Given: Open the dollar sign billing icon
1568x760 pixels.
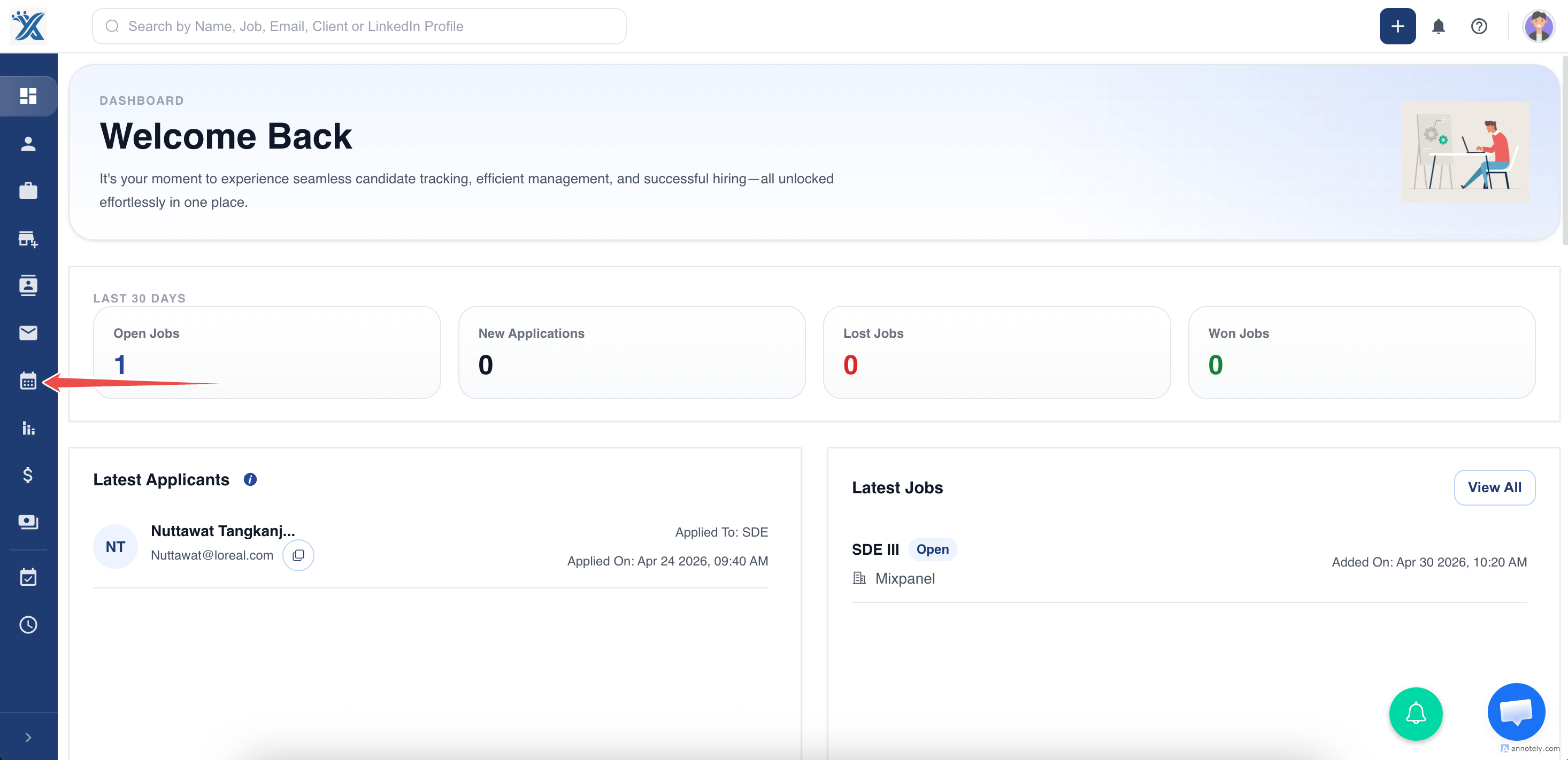Looking at the screenshot, I should point(28,475).
